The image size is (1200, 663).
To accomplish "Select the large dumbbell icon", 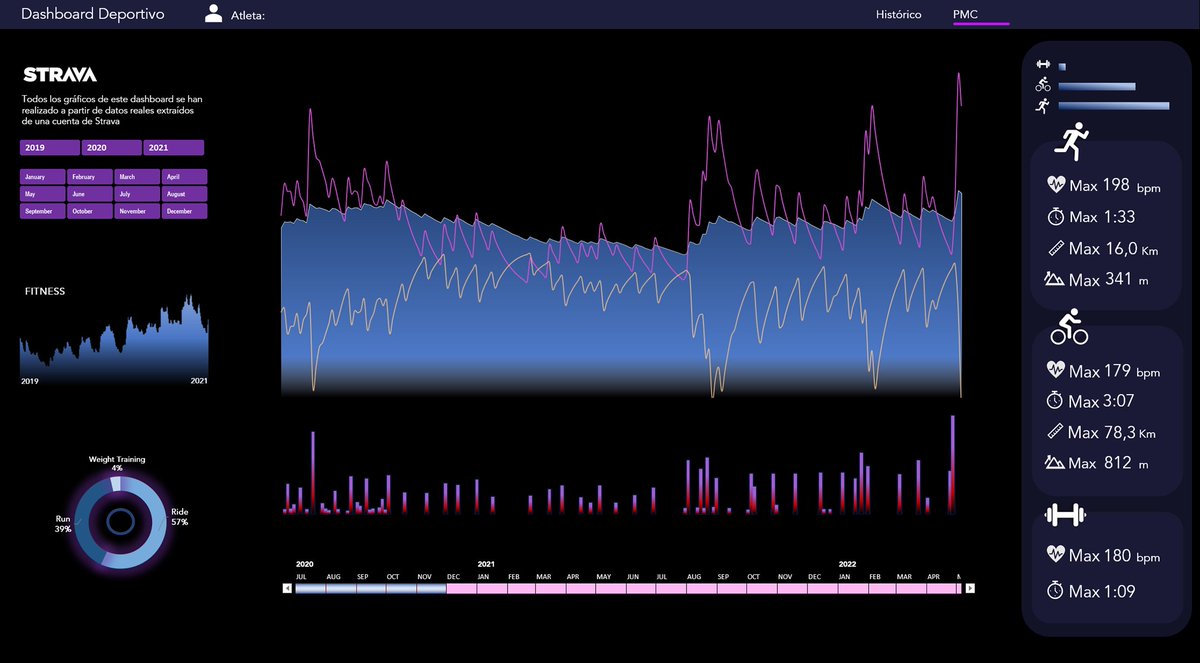I will point(1065,515).
